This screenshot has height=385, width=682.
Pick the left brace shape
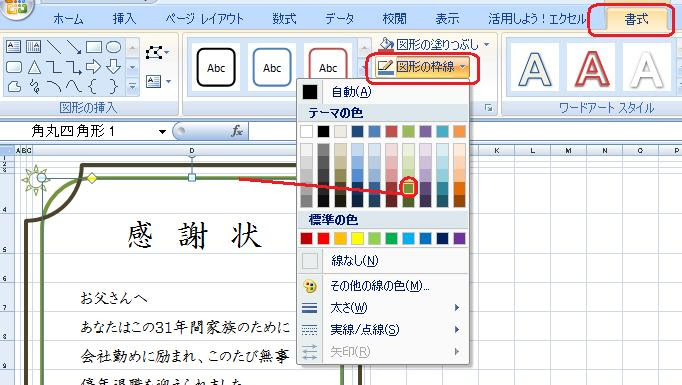click(x=92, y=87)
